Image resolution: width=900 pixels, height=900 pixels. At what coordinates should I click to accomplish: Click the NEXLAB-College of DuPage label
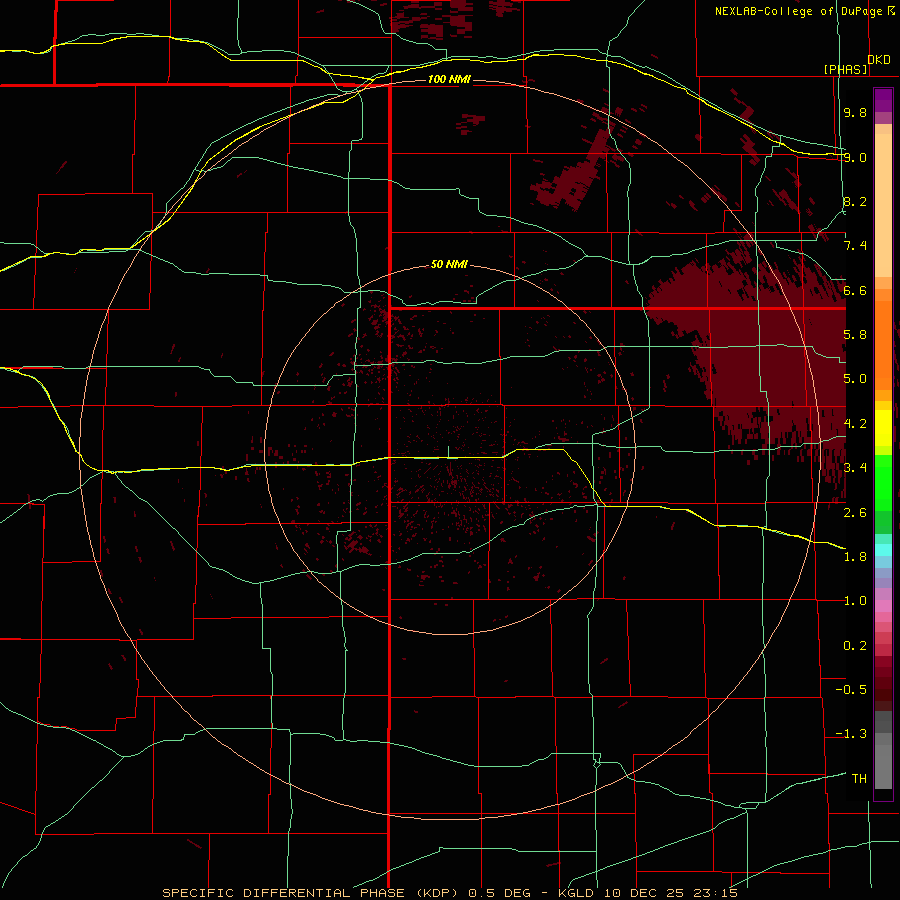pyautogui.click(x=798, y=11)
